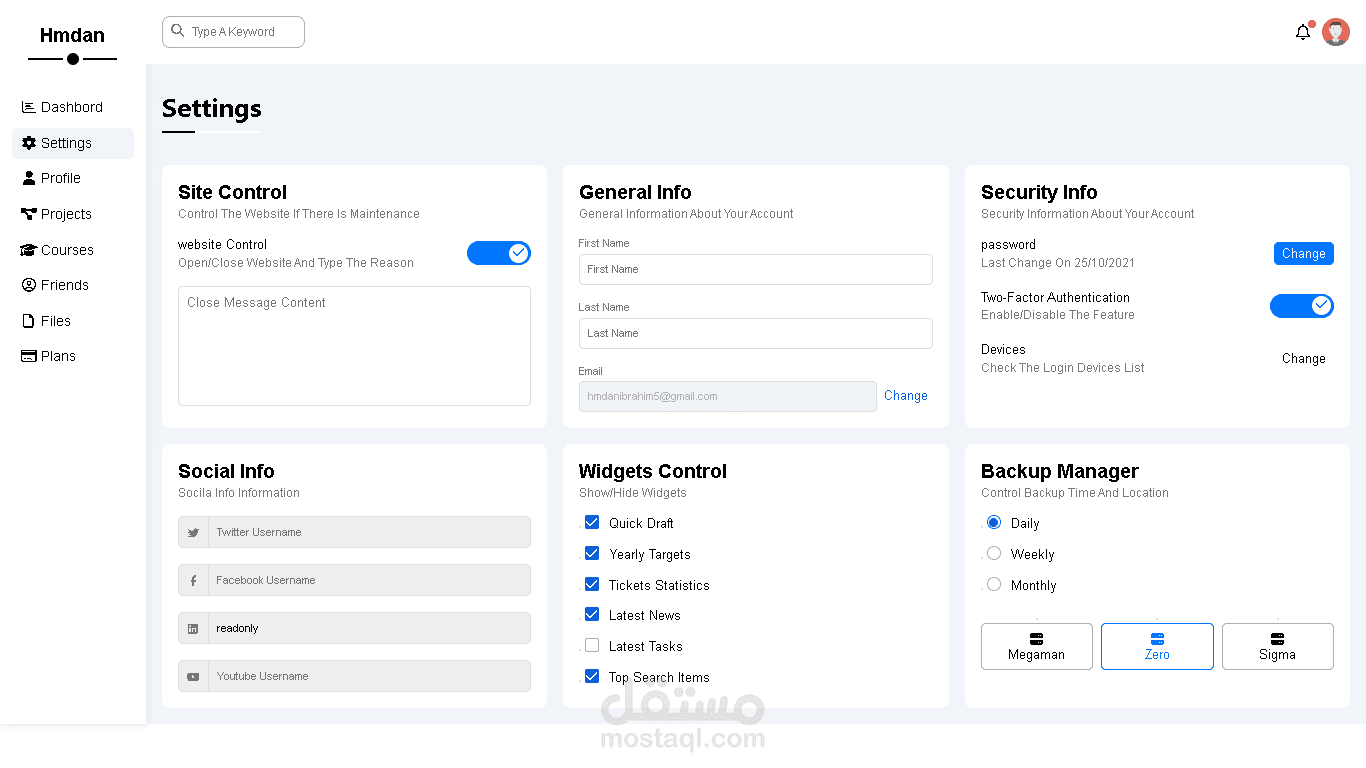Image resolution: width=1366 pixels, height=768 pixels.
Task: Click the Megaman server icon
Action: pyautogui.click(x=1037, y=638)
